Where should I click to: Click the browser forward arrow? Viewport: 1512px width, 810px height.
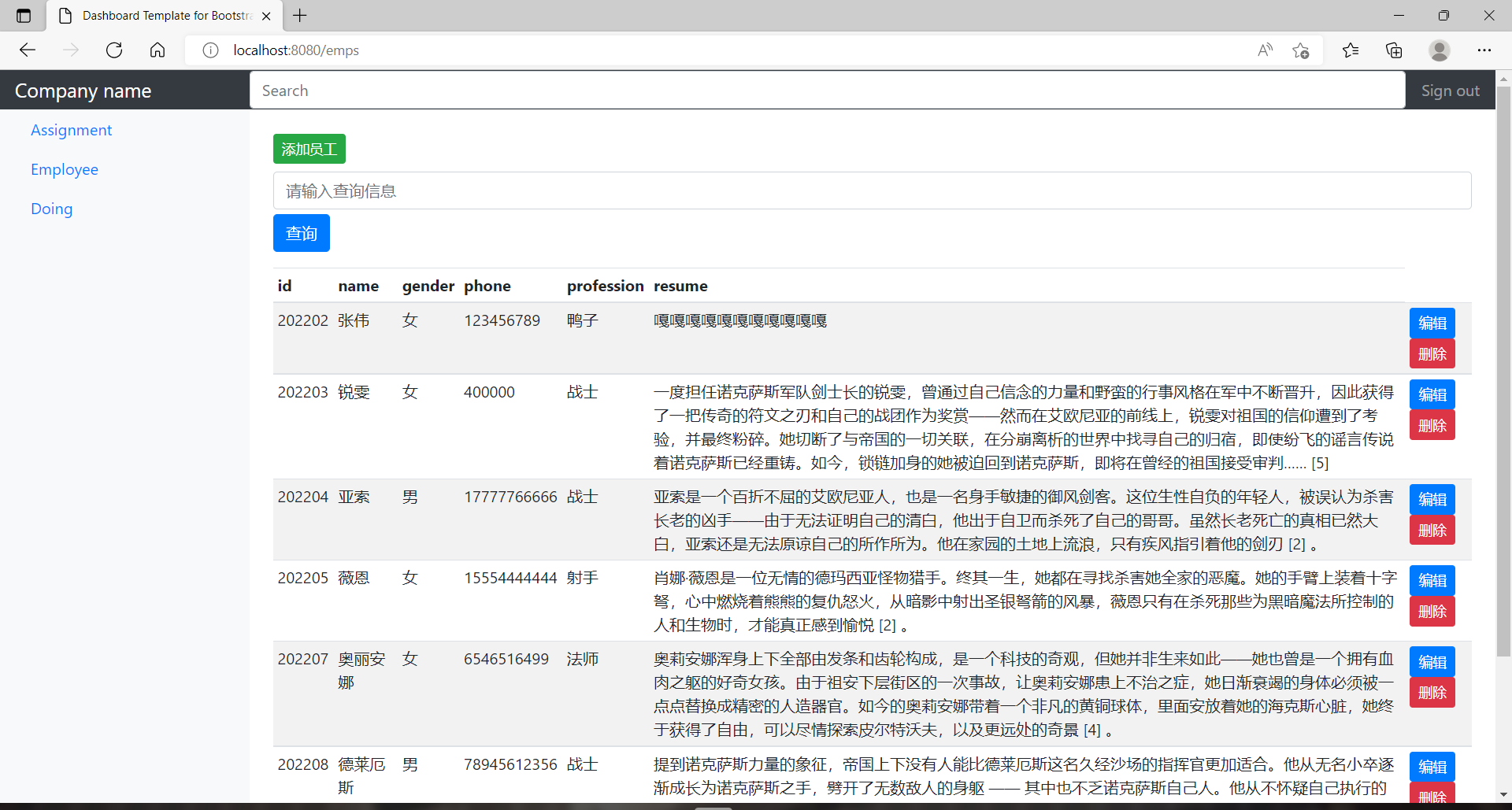click(x=71, y=50)
